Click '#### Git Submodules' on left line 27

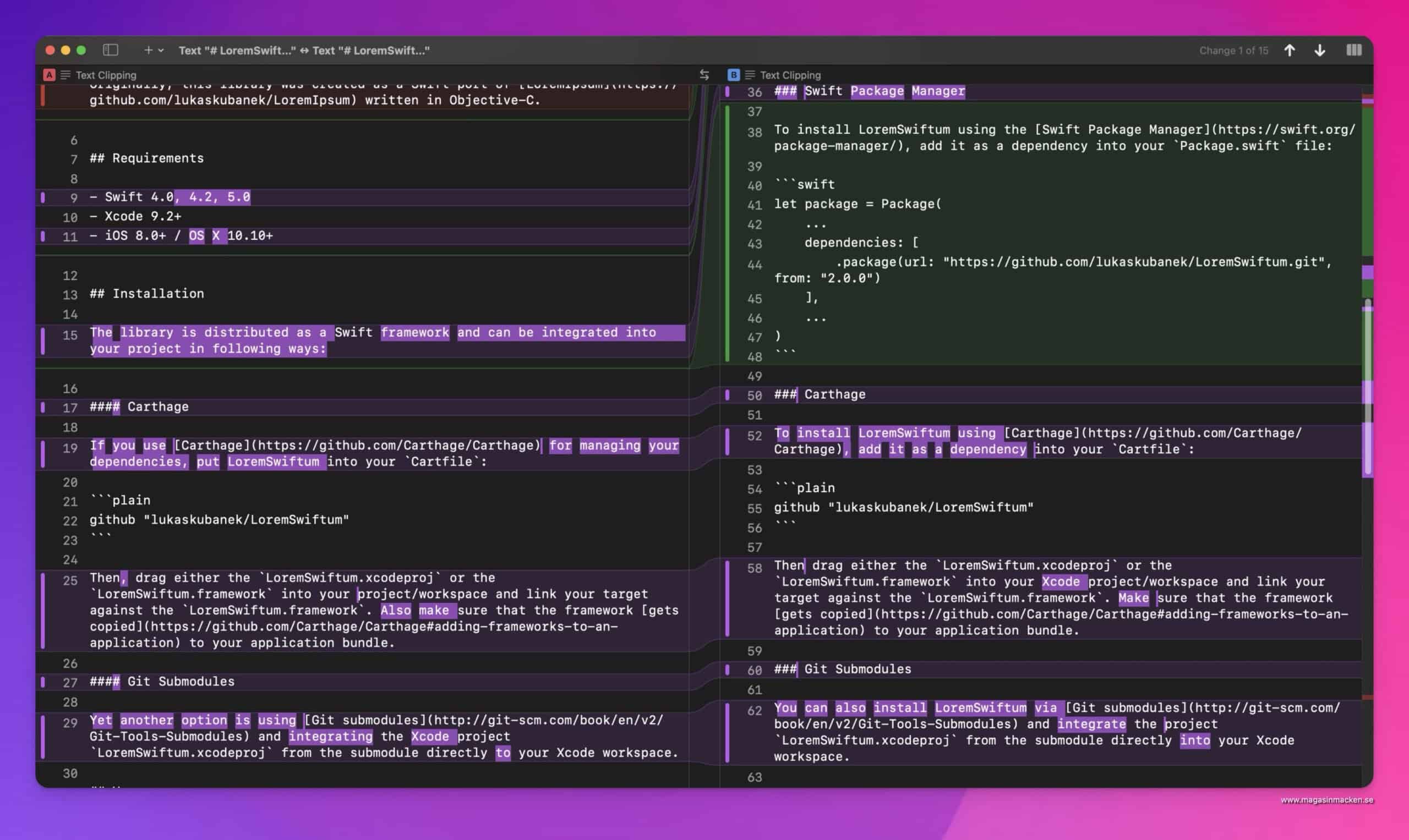pyautogui.click(x=162, y=682)
